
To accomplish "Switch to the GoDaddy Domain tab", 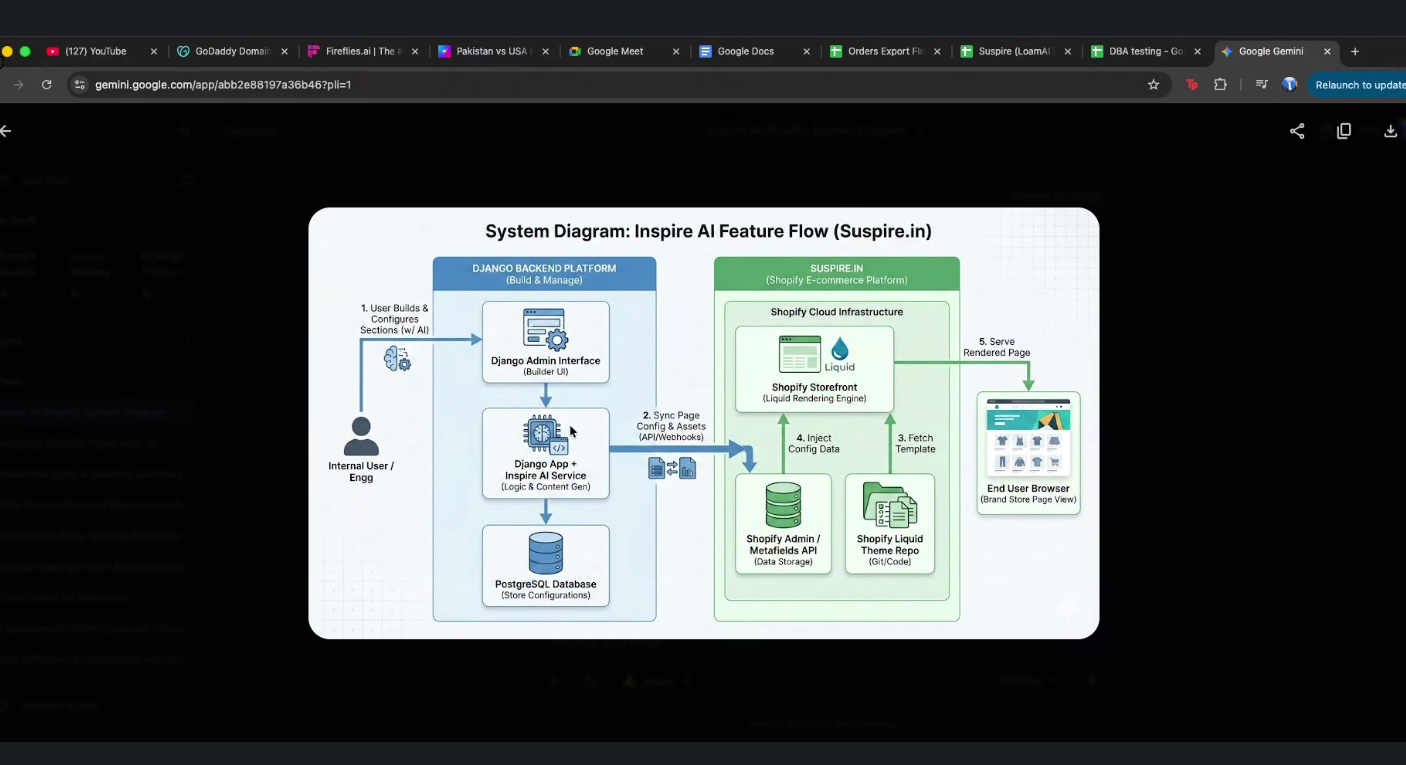I will click(x=232, y=51).
